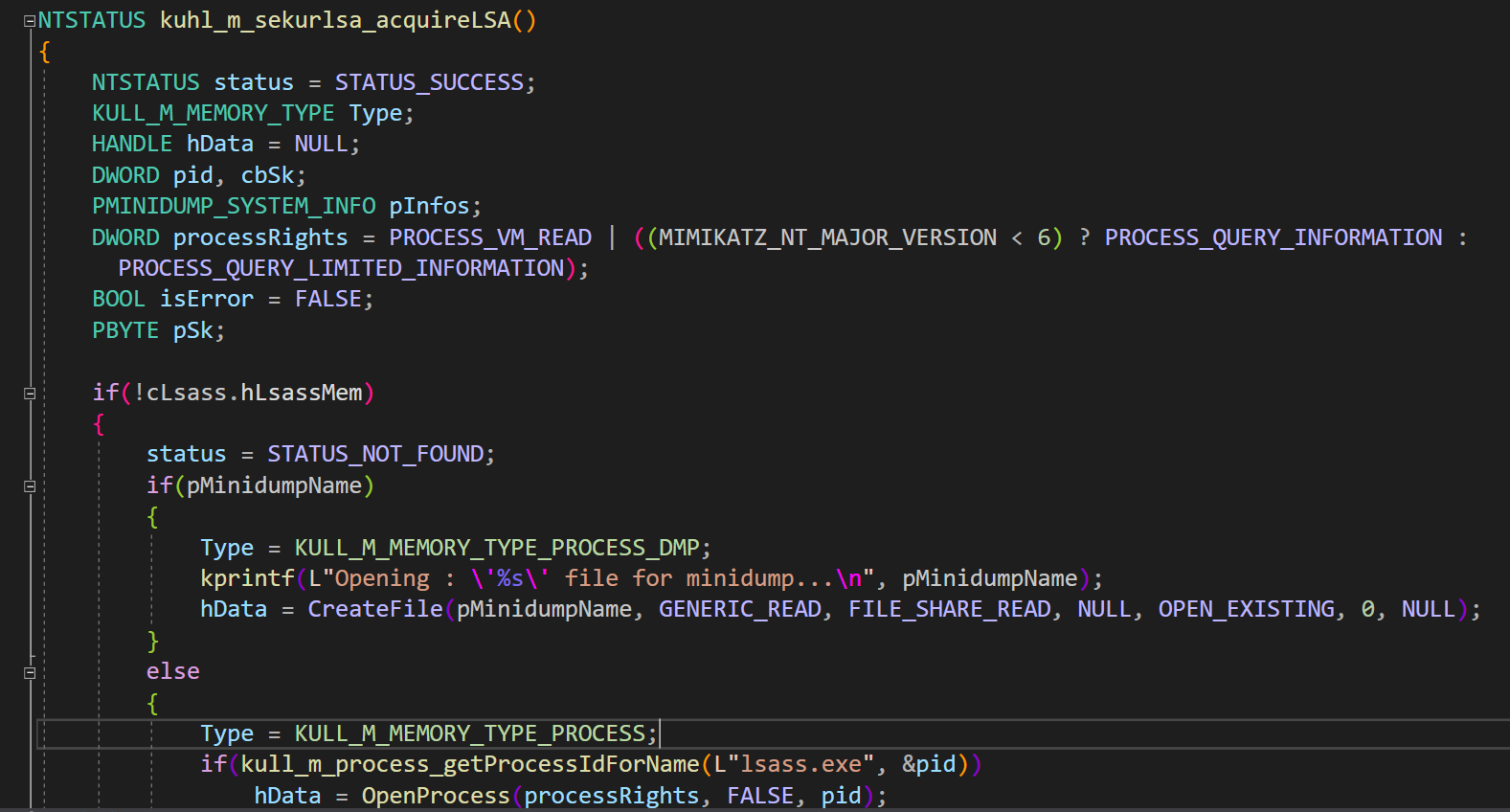Click NULL in the HANDLE hData line
This screenshot has height=812, width=1510.
tap(321, 144)
